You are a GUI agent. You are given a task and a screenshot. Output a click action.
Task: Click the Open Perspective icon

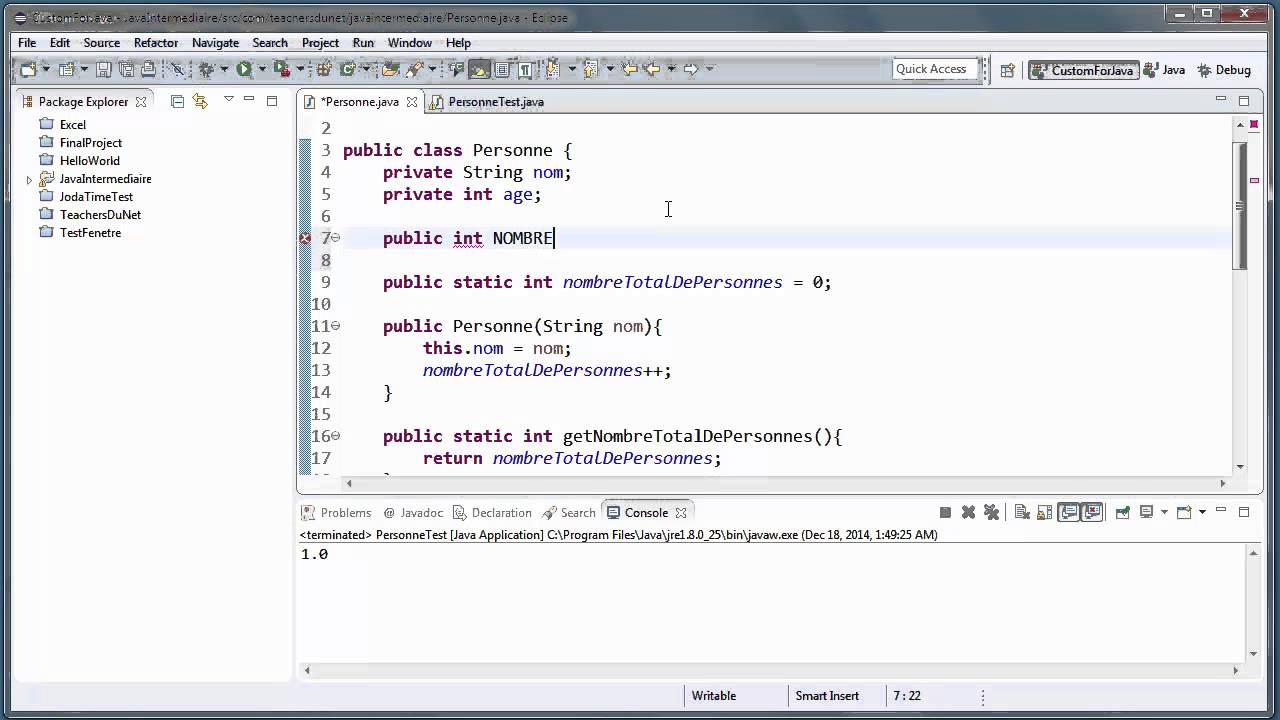click(x=1007, y=70)
